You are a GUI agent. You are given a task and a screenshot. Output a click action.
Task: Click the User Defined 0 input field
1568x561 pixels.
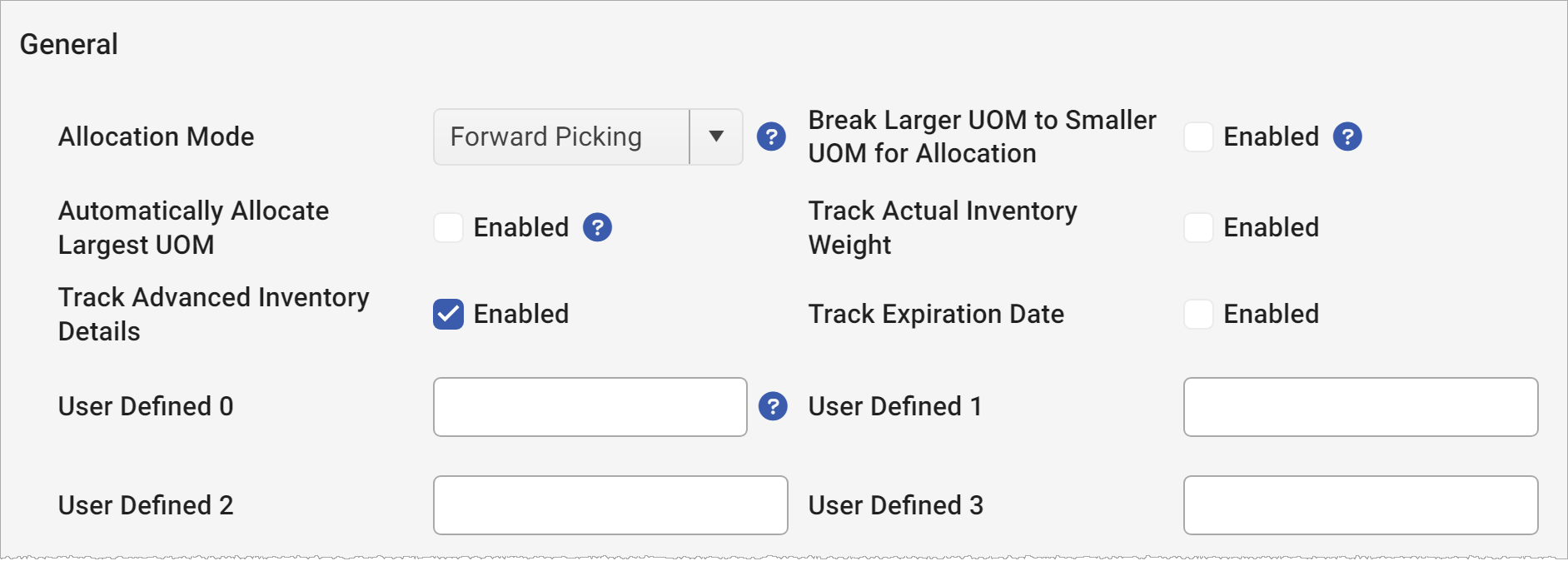click(x=590, y=407)
